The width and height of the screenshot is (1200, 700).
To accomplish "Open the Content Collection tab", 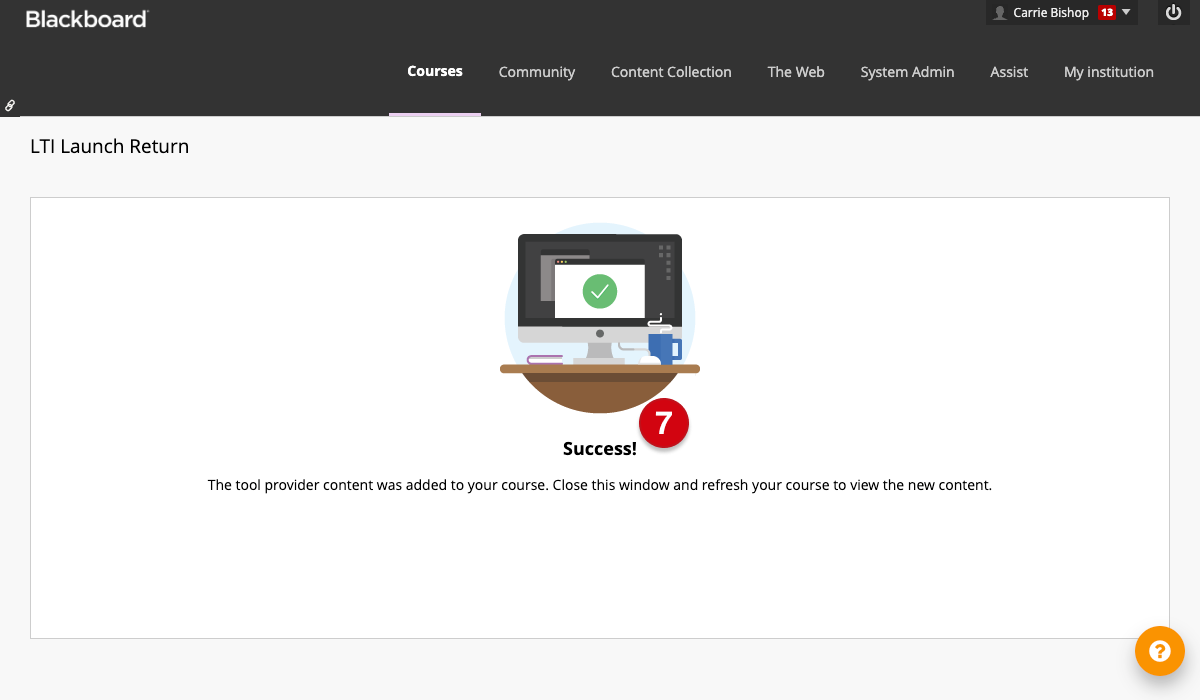I will pos(671,72).
